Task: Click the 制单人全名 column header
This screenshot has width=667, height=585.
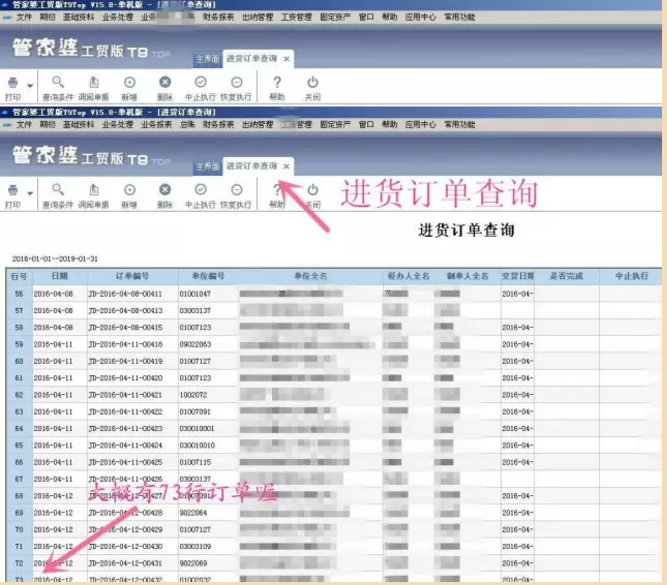Action: pos(467,277)
